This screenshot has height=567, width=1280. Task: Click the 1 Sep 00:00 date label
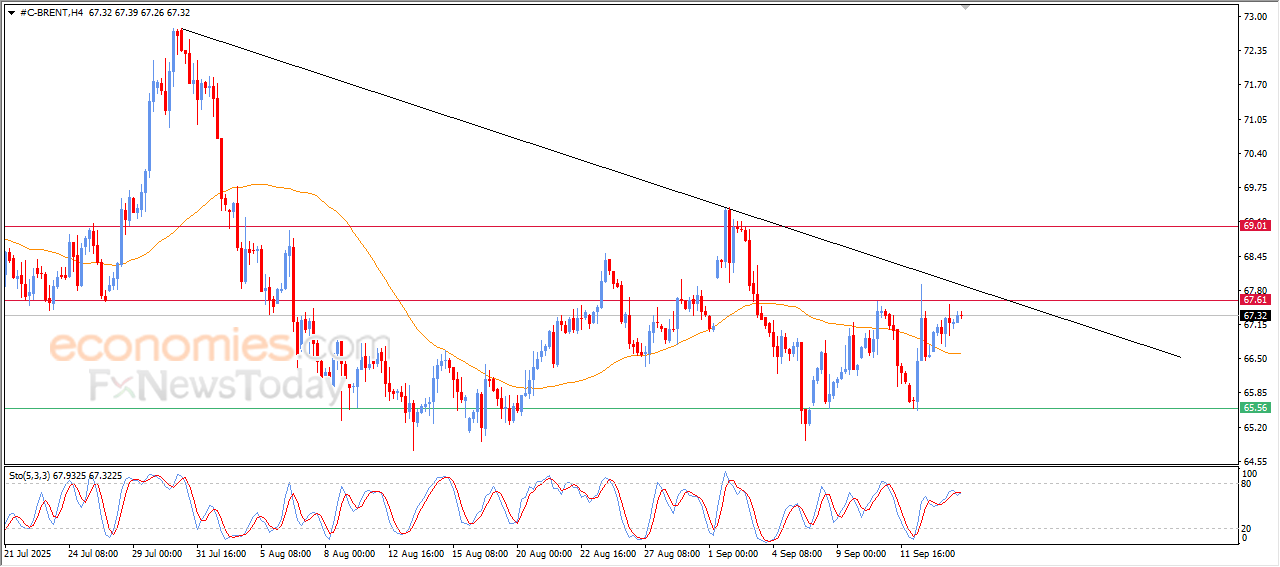click(x=733, y=552)
